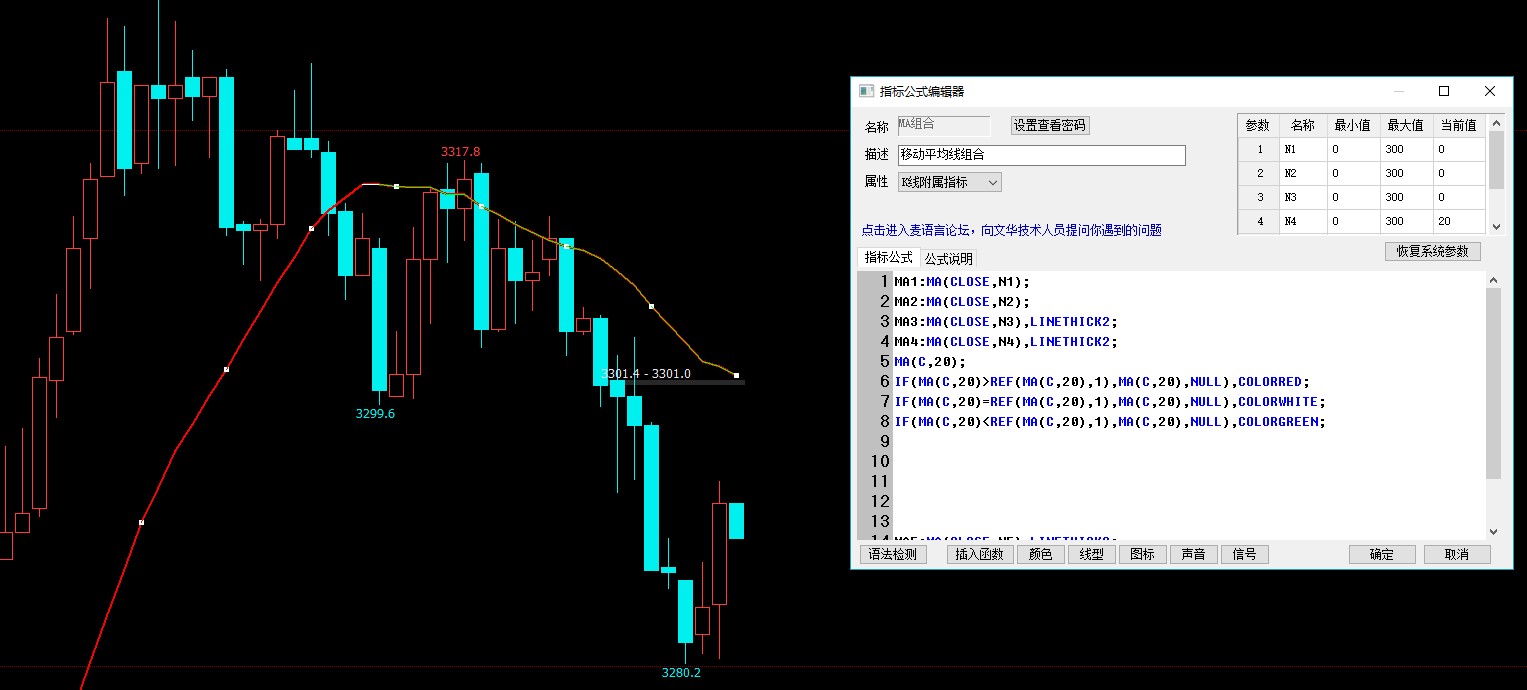Select N4 current value cell showing 20

[1458, 221]
